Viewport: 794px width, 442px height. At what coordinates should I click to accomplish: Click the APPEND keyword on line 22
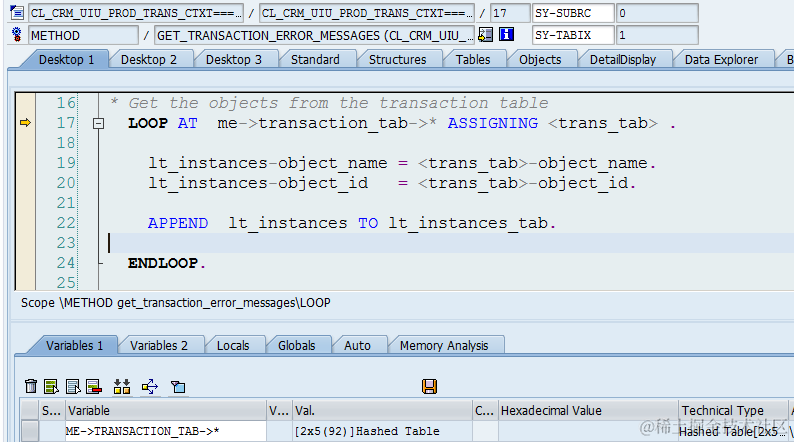178,223
